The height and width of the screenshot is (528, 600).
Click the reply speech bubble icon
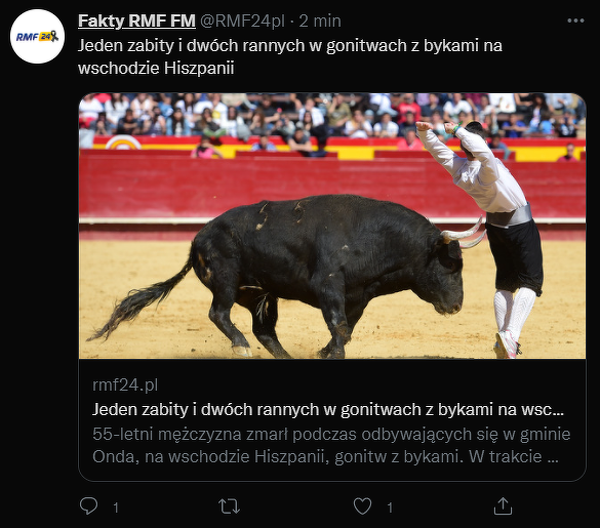point(89,506)
